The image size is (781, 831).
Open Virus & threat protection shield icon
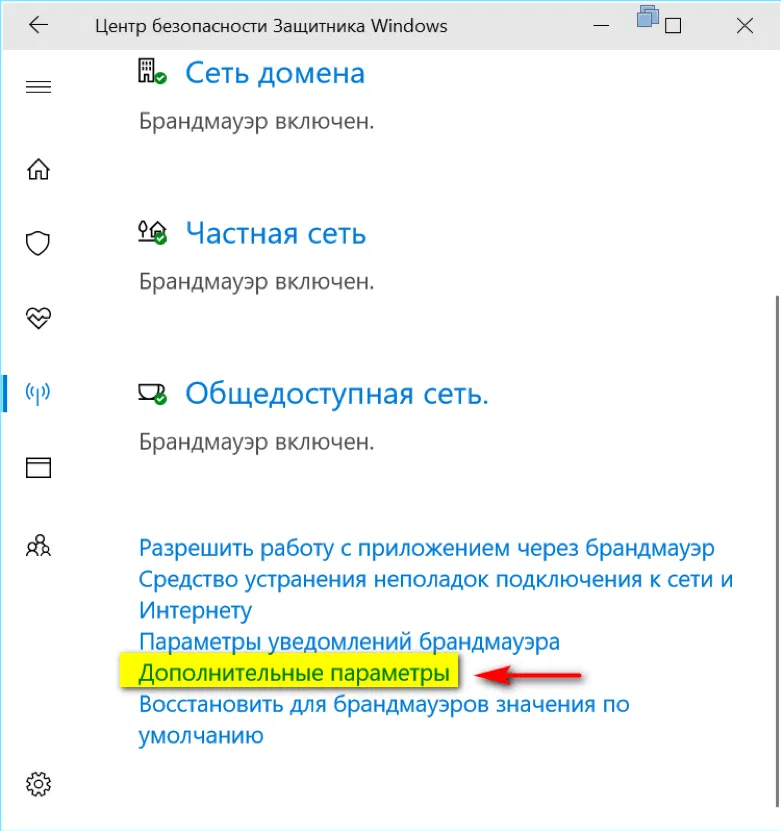(38, 243)
